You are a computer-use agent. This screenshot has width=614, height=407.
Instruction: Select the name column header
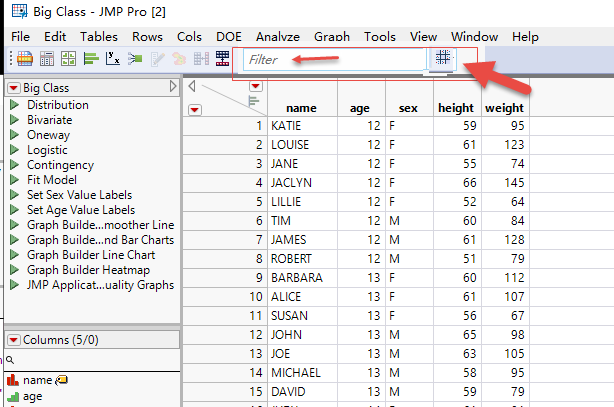click(x=302, y=108)
